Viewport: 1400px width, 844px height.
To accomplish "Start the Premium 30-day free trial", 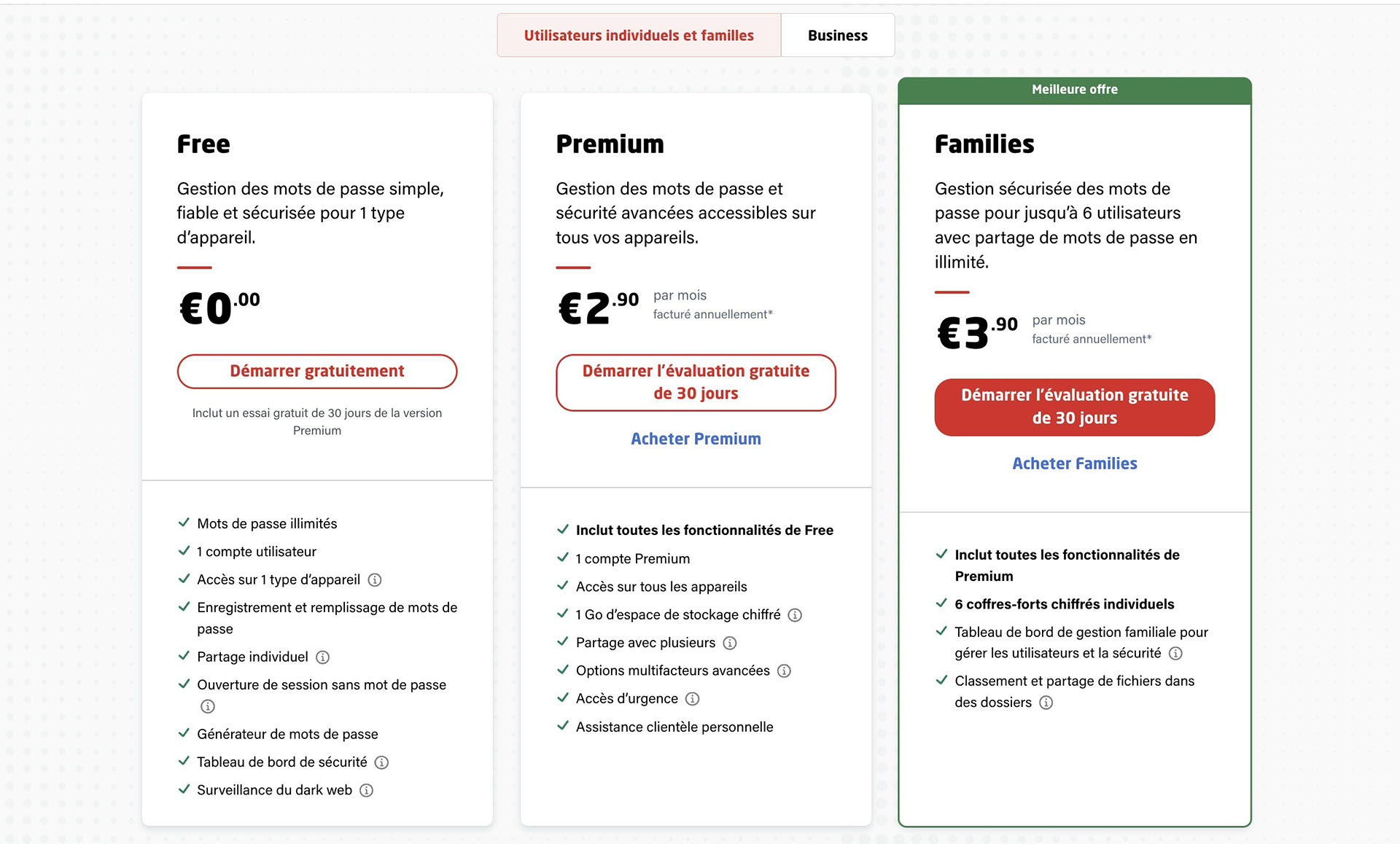I will (x=696, y=383).
